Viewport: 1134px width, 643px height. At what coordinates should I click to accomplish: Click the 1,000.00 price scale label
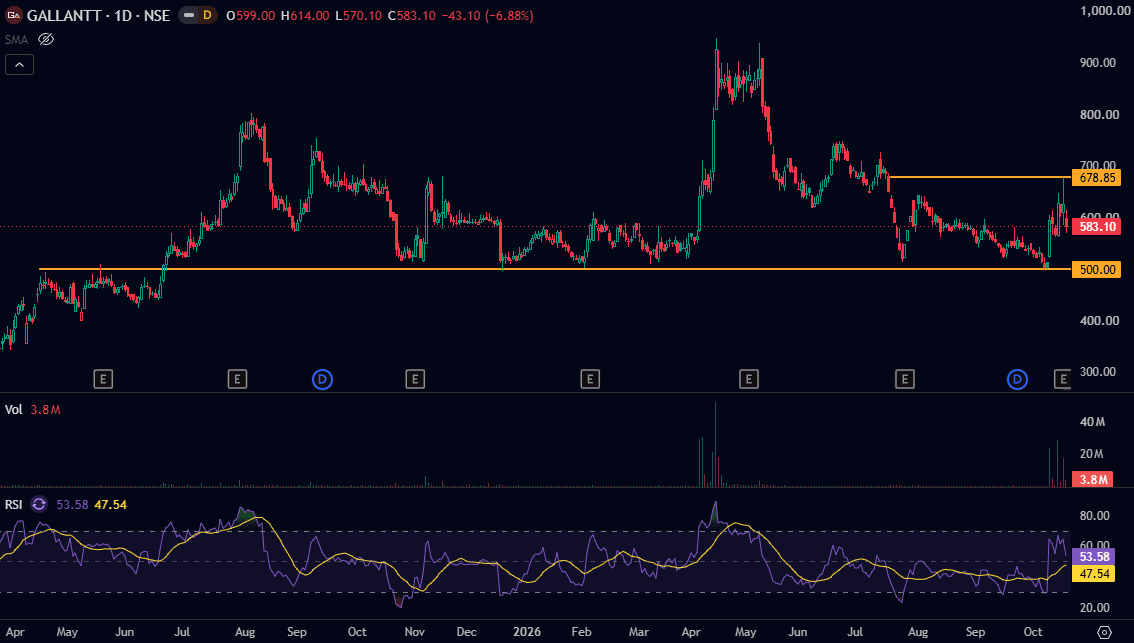(1105, 11)
